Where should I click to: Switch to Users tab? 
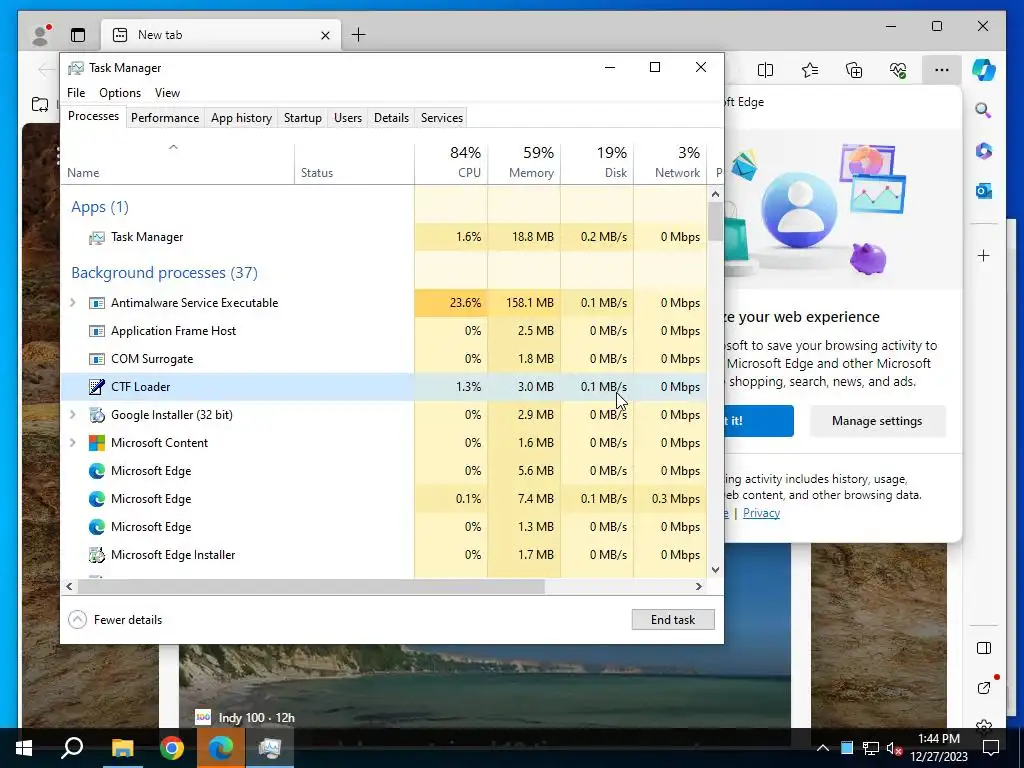[x=347, y=118]
